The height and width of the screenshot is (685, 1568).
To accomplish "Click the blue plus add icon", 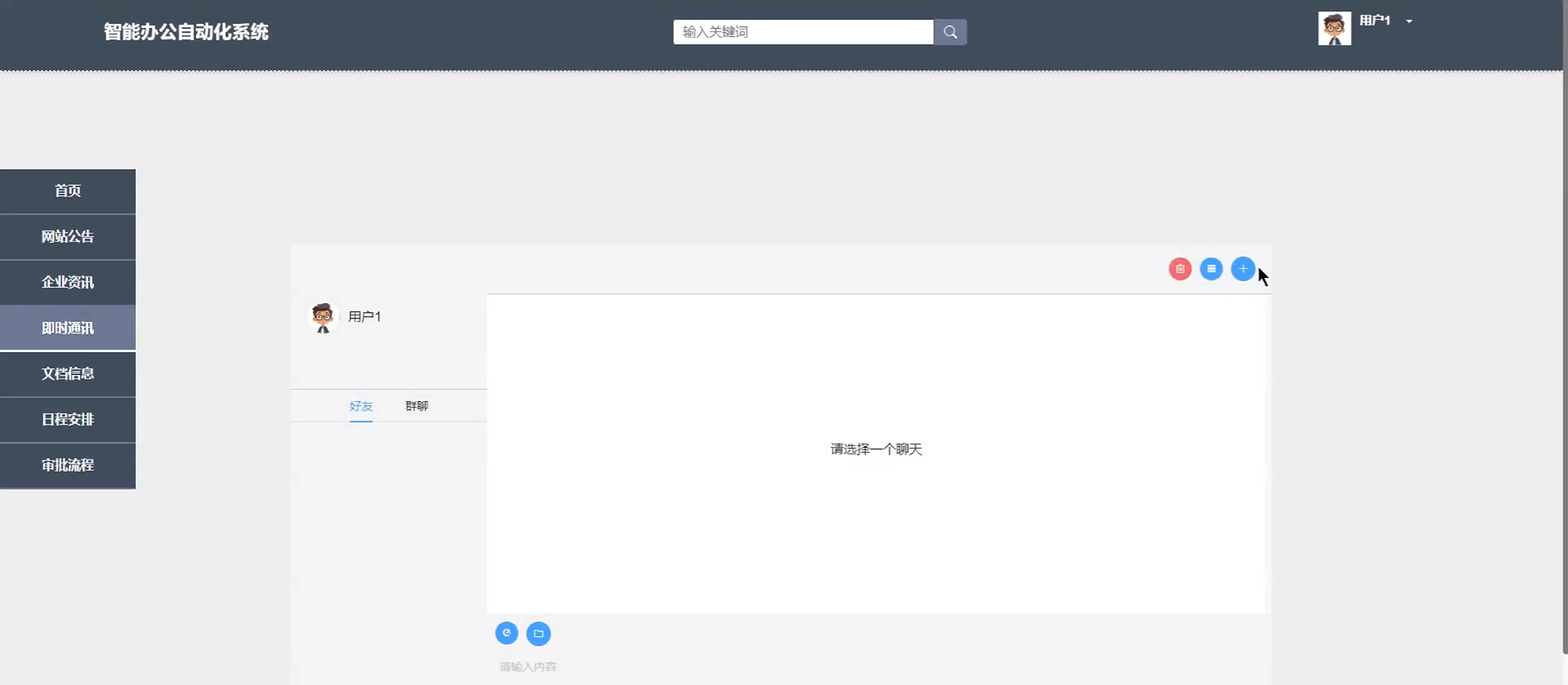I will [x=1242, y=269].
